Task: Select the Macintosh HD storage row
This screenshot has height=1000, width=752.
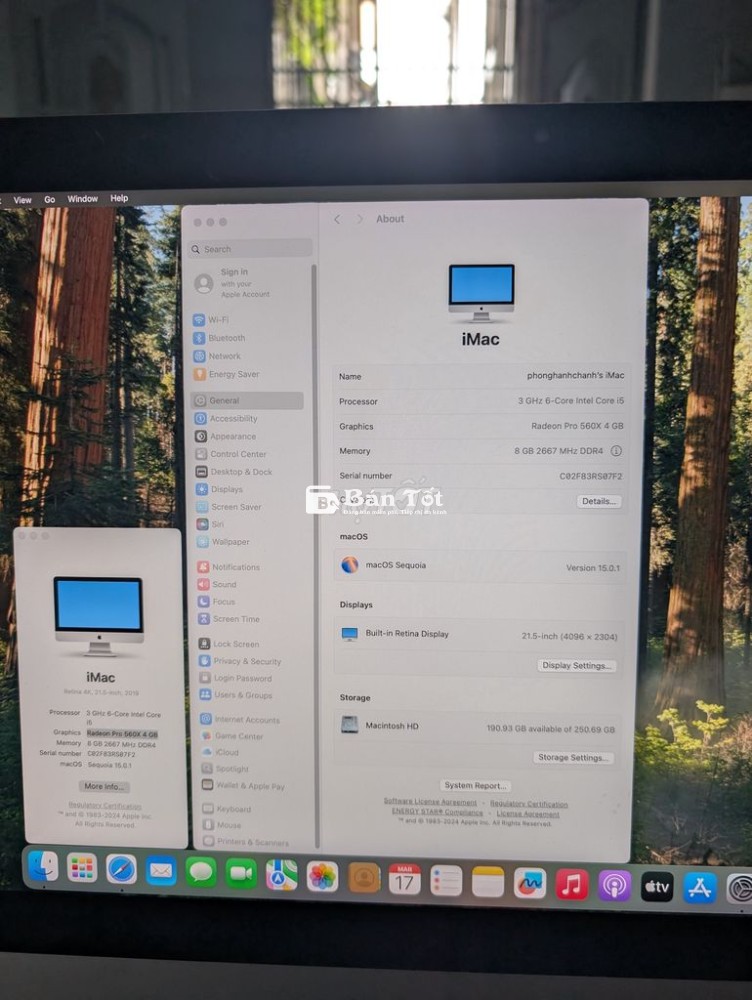Action: (478, 727)
